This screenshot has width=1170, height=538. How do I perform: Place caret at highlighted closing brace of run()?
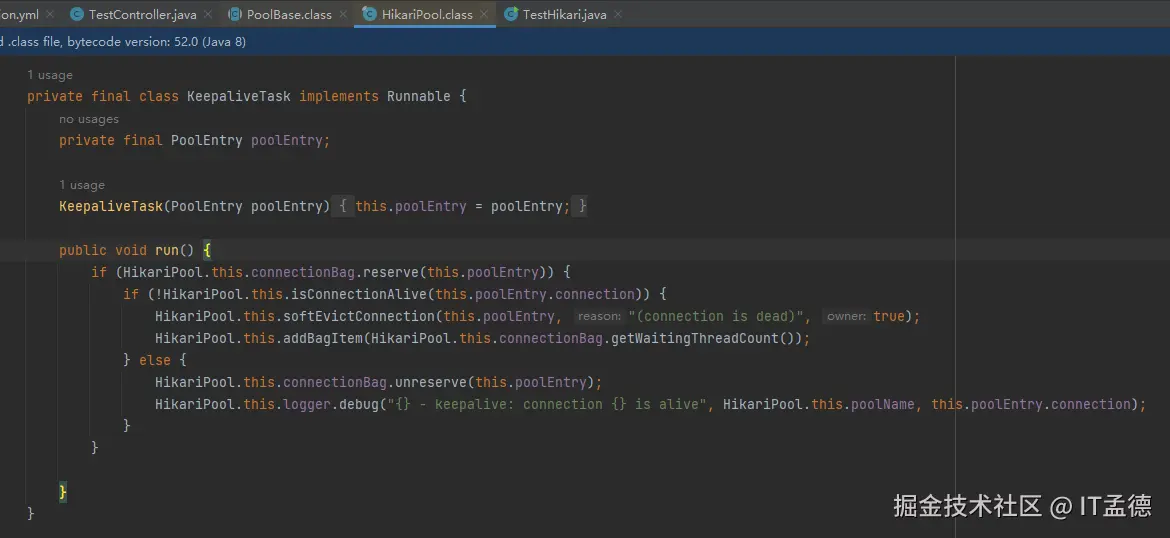[63, 492]
